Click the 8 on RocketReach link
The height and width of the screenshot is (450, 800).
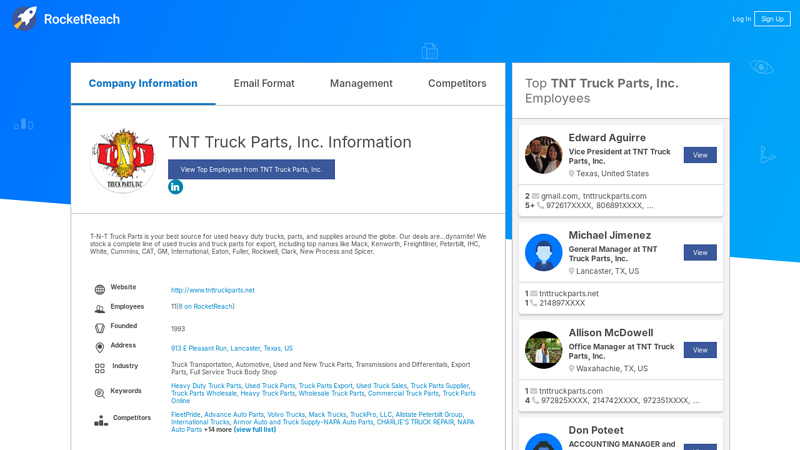click(x=206, y=307)
